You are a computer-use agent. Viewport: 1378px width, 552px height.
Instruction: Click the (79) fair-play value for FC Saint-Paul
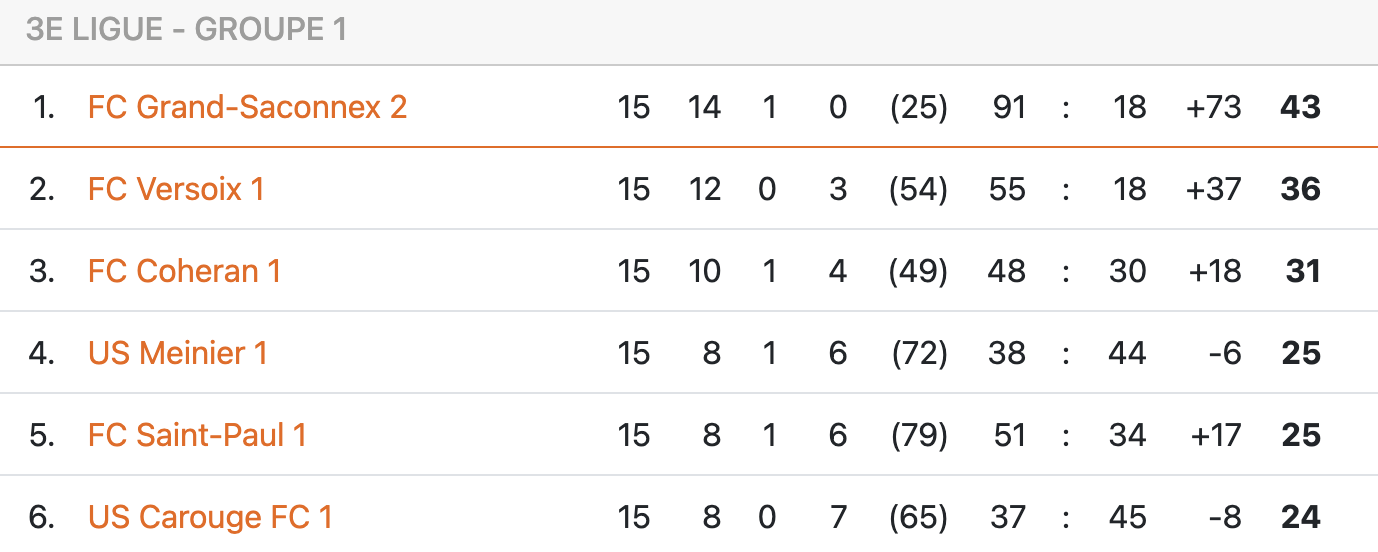point(918,435)
